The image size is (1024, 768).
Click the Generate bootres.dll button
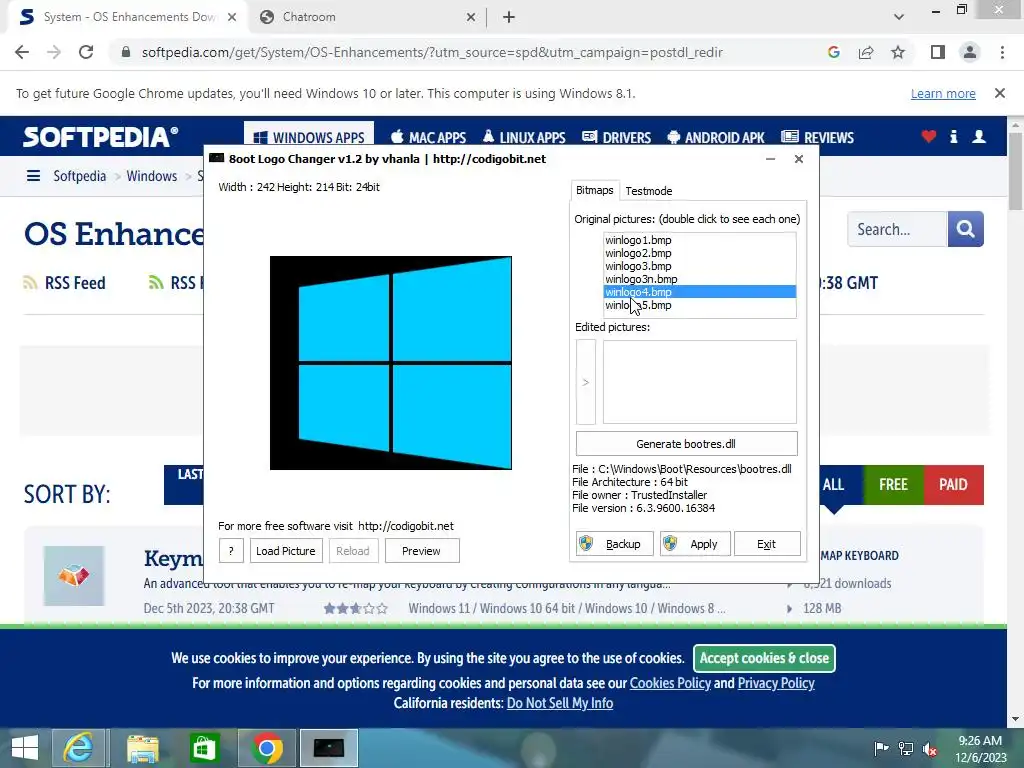(686, 443)
